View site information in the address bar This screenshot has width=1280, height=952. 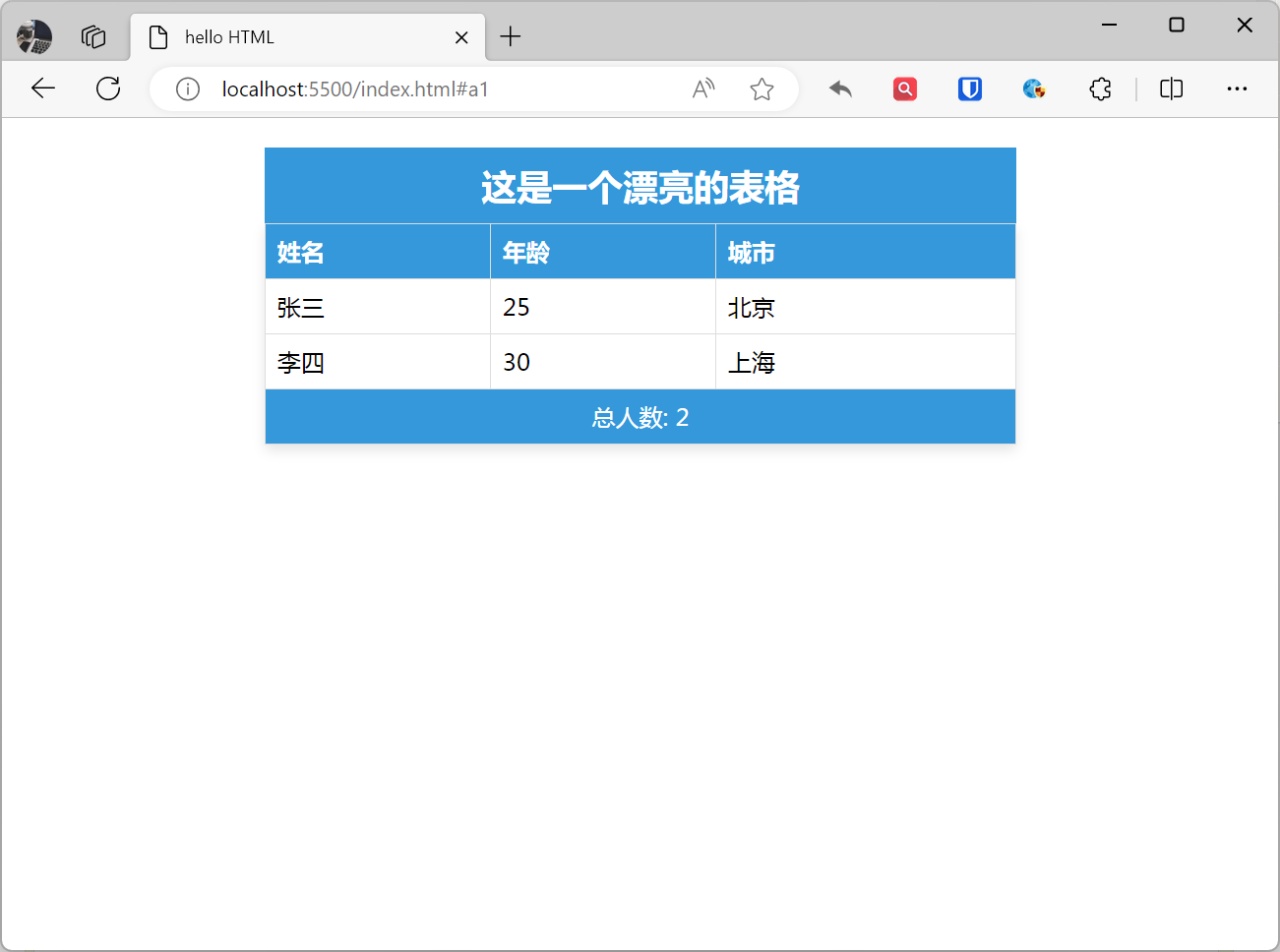click(x=188, y=89)
